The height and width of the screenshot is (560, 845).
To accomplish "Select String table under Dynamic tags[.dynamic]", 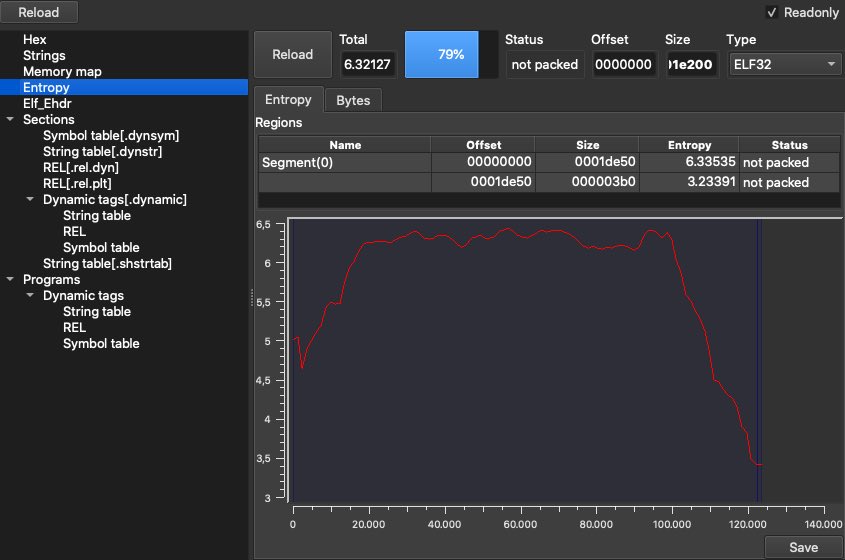I will [97, 216].
